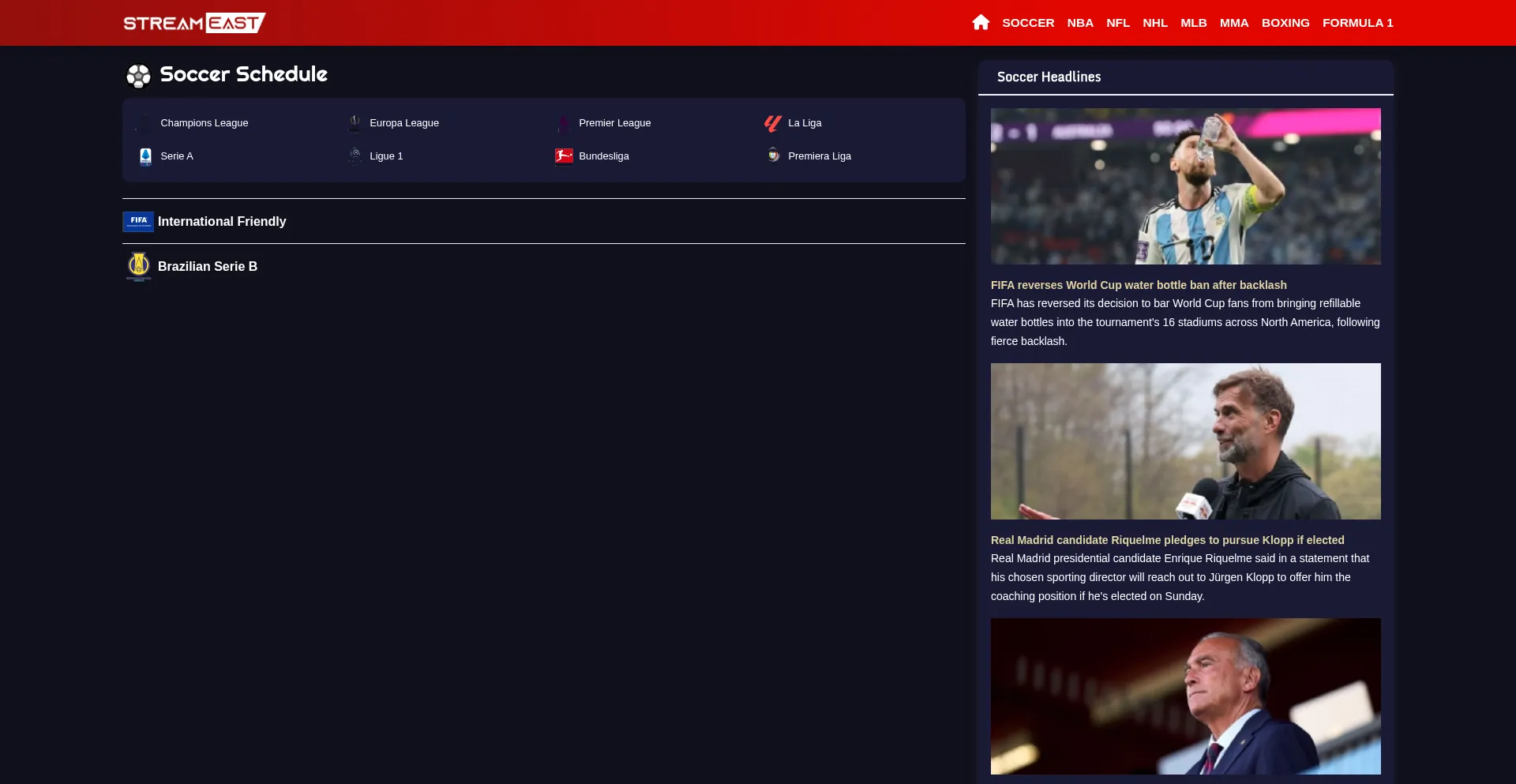Open the NFL menu item
Screen dimensions: 1516x784
point(1118,23)
